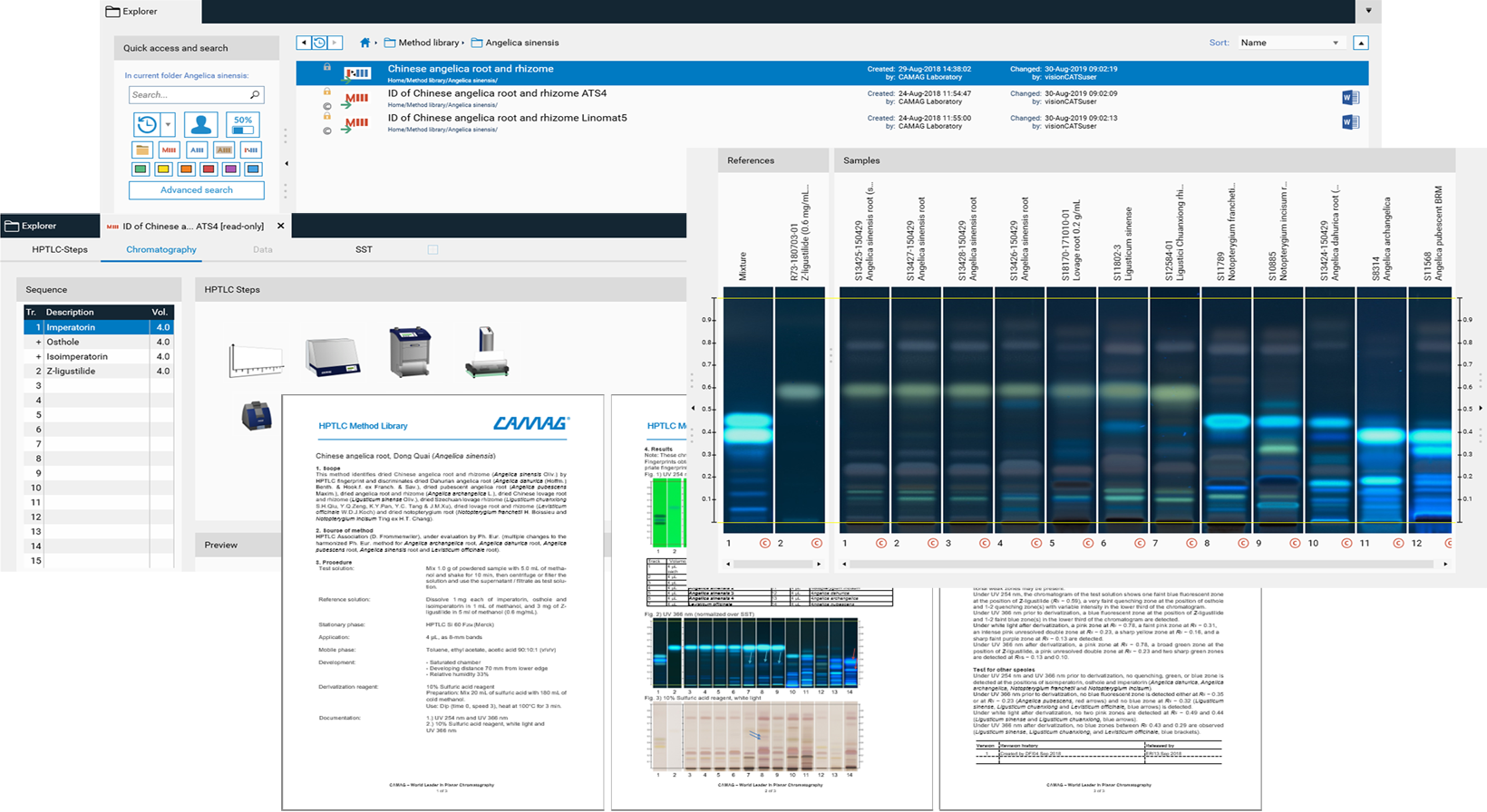Expand Isoimperatorin sub-row plus sign
The width and height of the screenshot is (1487, 812).
point(38,356)
